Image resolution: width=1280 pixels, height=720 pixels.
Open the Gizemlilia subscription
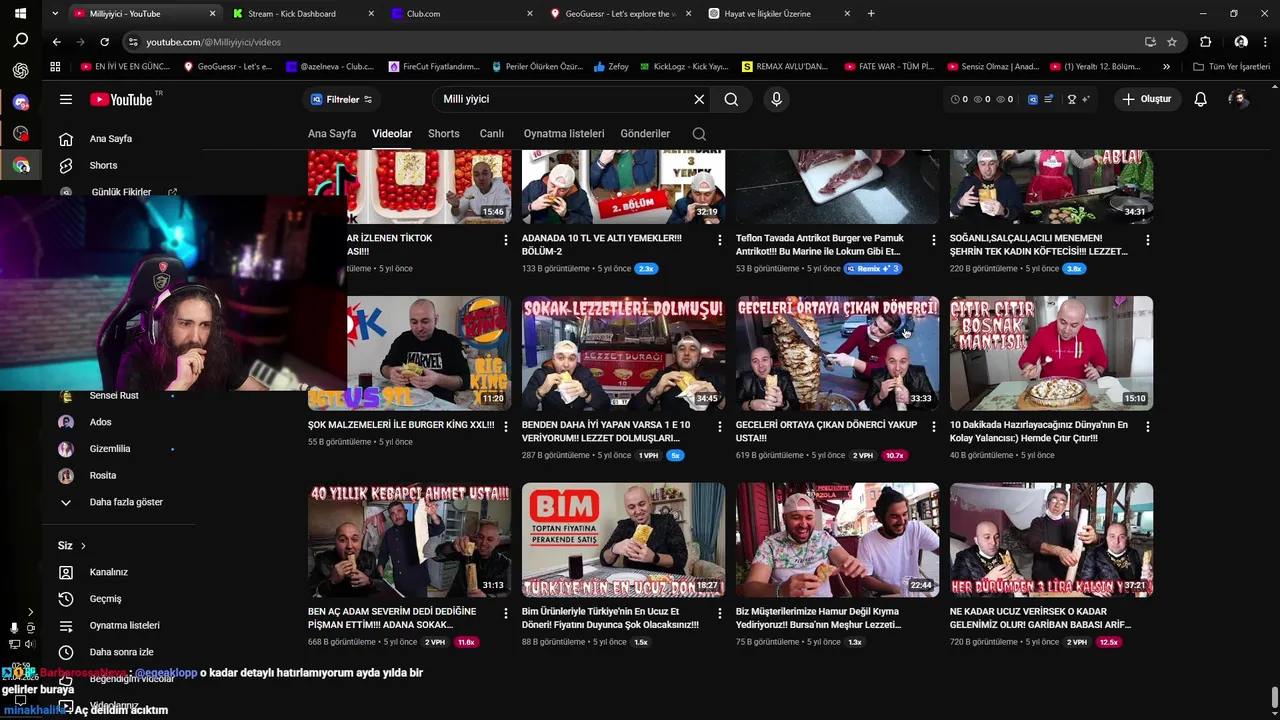[x=110, y=449]
